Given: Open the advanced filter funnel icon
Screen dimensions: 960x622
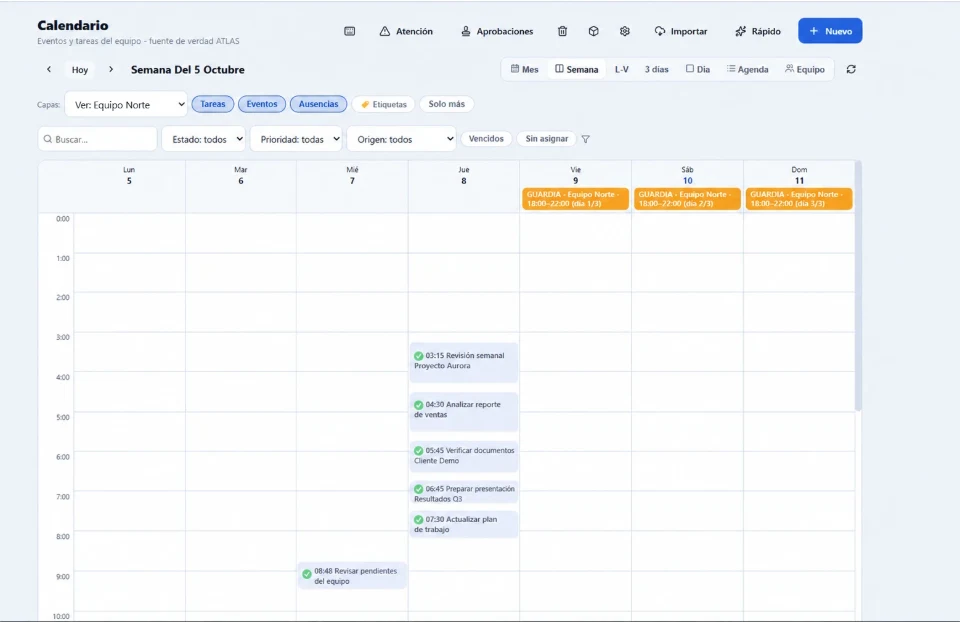Looking at the screenshot, I should (585, 139).
